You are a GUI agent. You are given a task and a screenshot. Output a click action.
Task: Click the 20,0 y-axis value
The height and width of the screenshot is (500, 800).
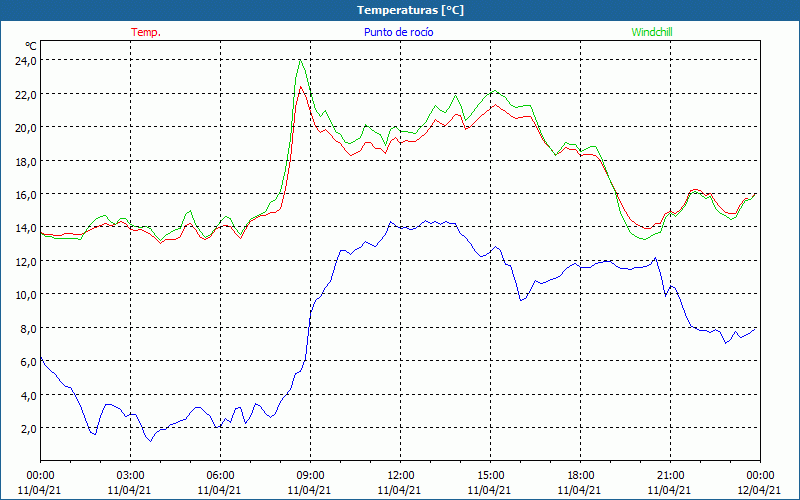tap(26, 128)
